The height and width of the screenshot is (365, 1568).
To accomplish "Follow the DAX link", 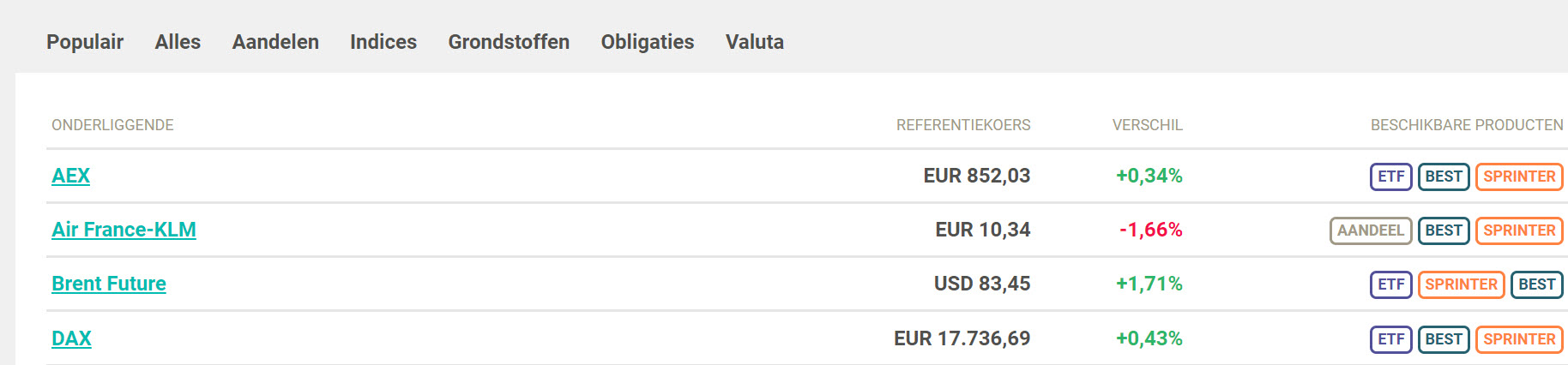I will pos(71,338).
